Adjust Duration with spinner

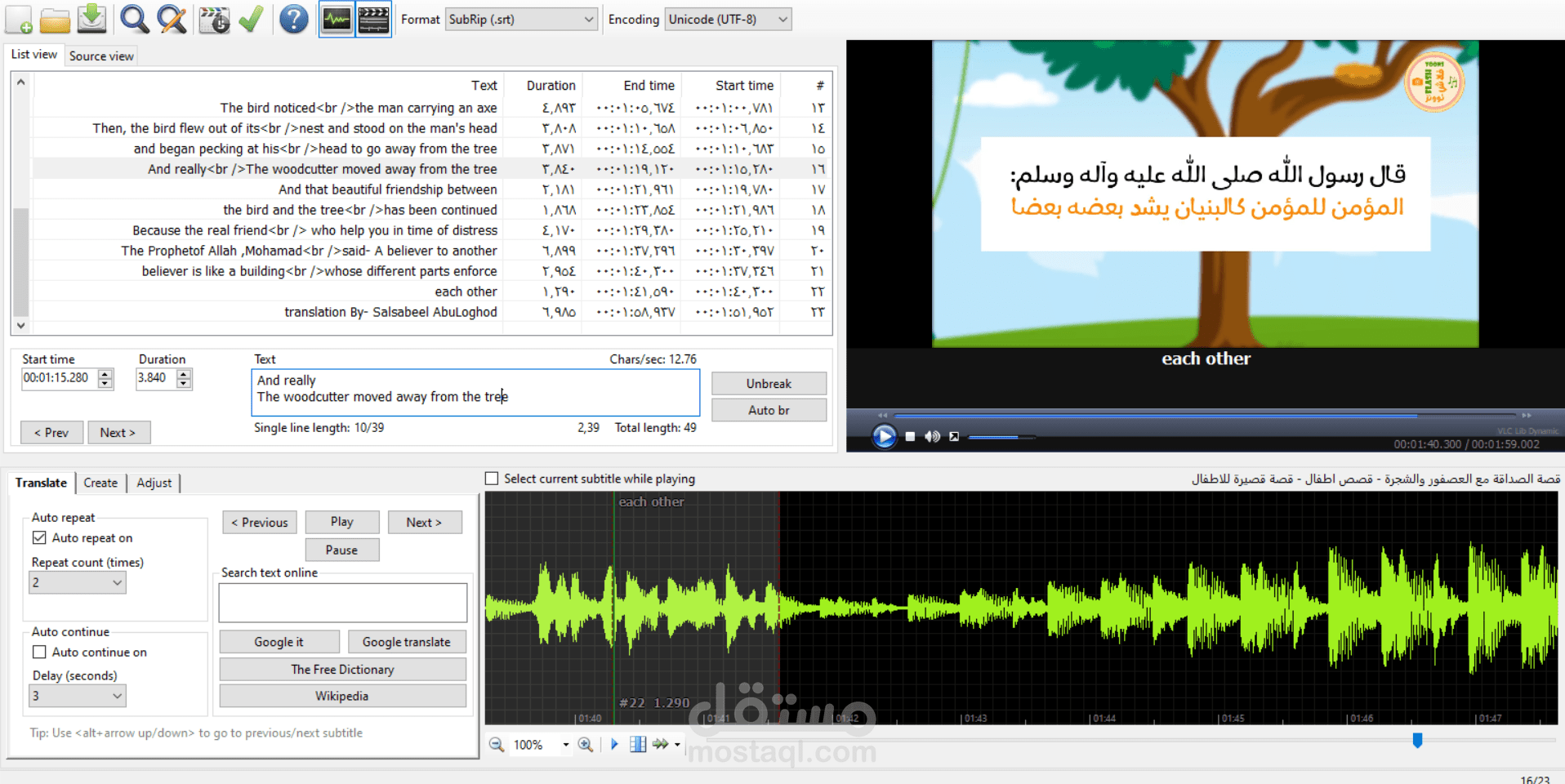pyautogui.click(x=184, y=378)
